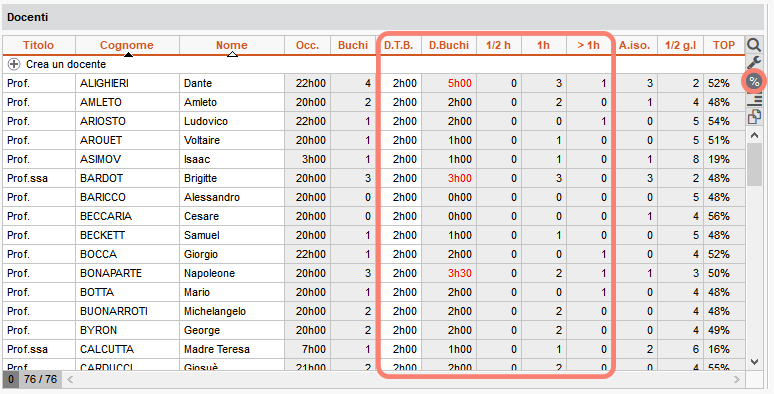Click the vertical scrollbar thumb
The height and width of the screenshot is (394, 774).
coord(754,164)
